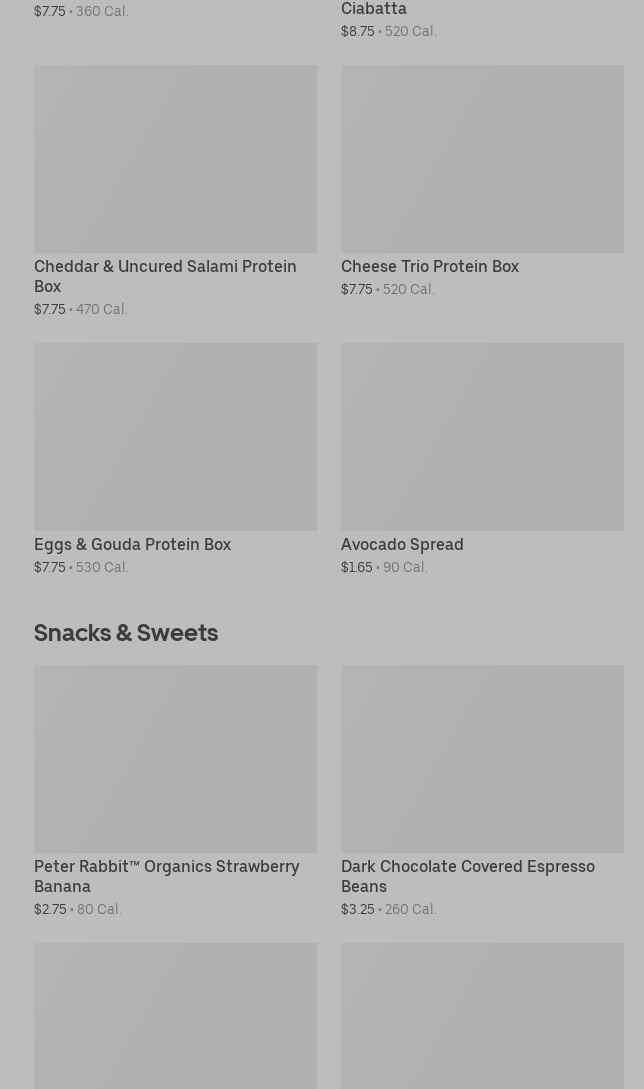The width and height of the screenshot is (644, 1089).
Task: Click Cheese Trio Protein Box title
Action: click(430, 267)
